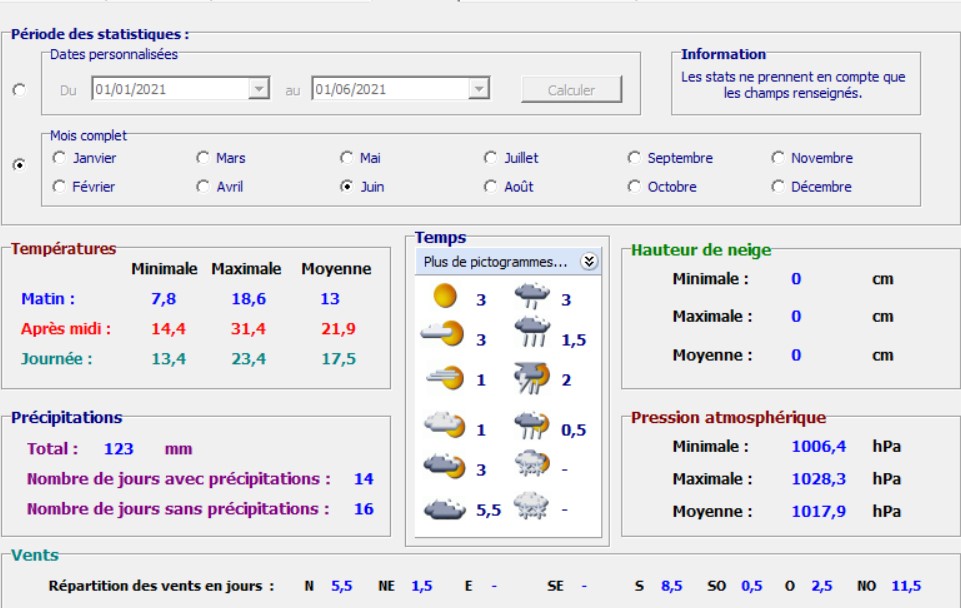This screenshot has width=961, height=608.
Task: Choose Mars as the month
Action: [203, 158]
